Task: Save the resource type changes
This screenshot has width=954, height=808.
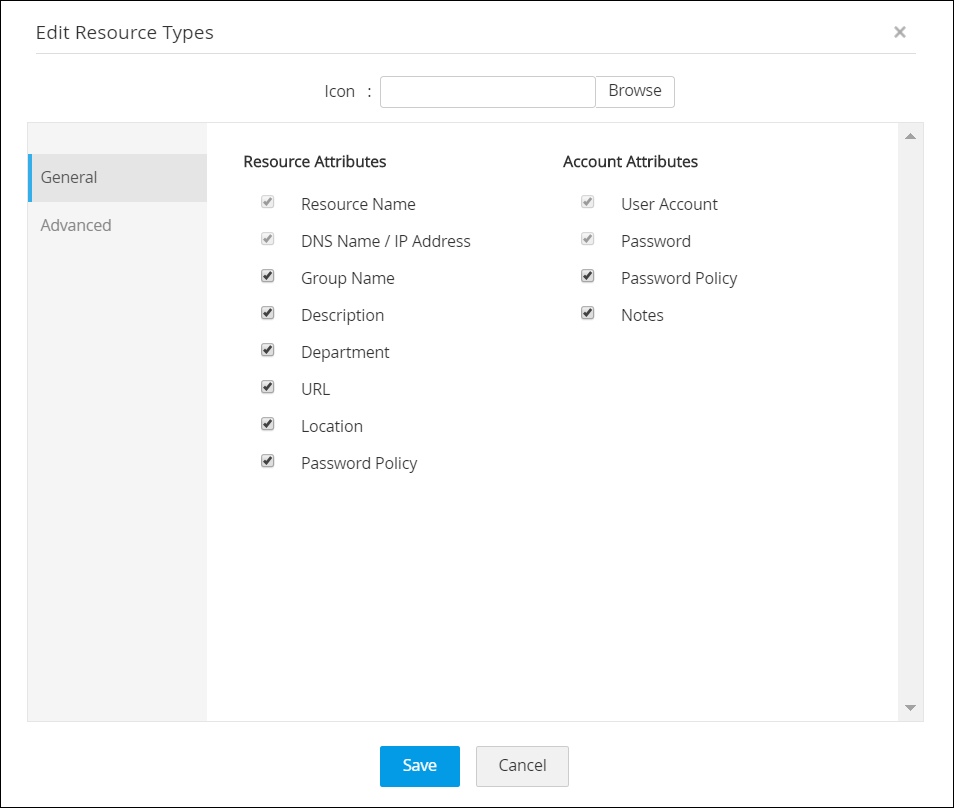Action: pos(419,766)
